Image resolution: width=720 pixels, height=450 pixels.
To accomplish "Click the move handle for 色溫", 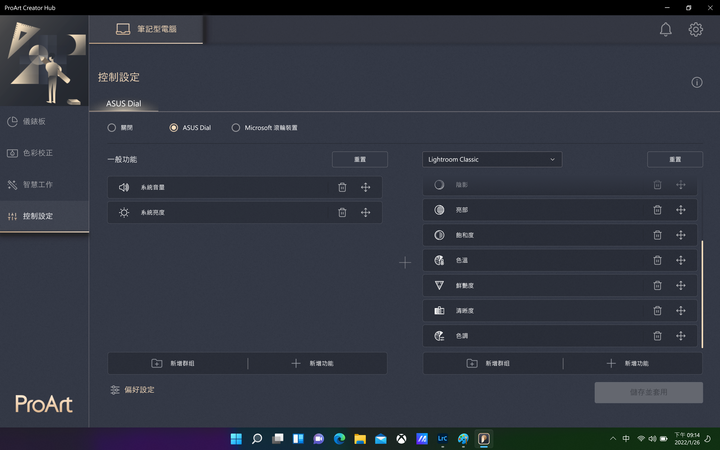I will (681, 260).
